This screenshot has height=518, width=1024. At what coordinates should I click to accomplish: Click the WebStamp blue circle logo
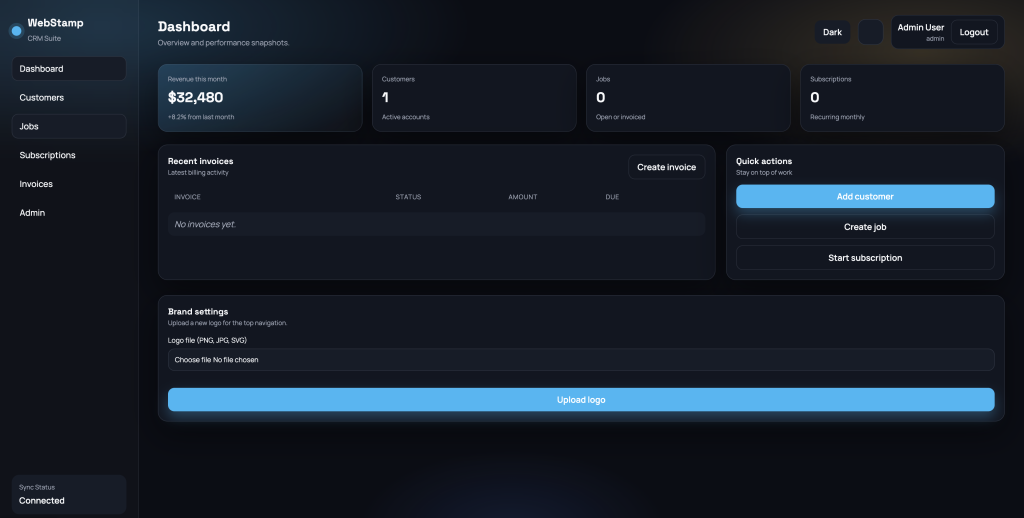click(16, 31)
